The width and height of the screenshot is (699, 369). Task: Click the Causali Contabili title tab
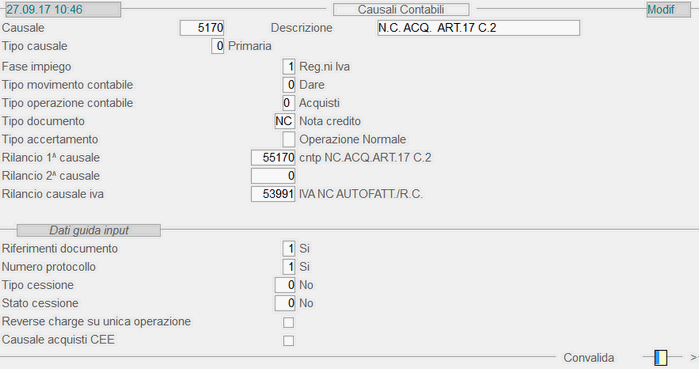point(401,9)
